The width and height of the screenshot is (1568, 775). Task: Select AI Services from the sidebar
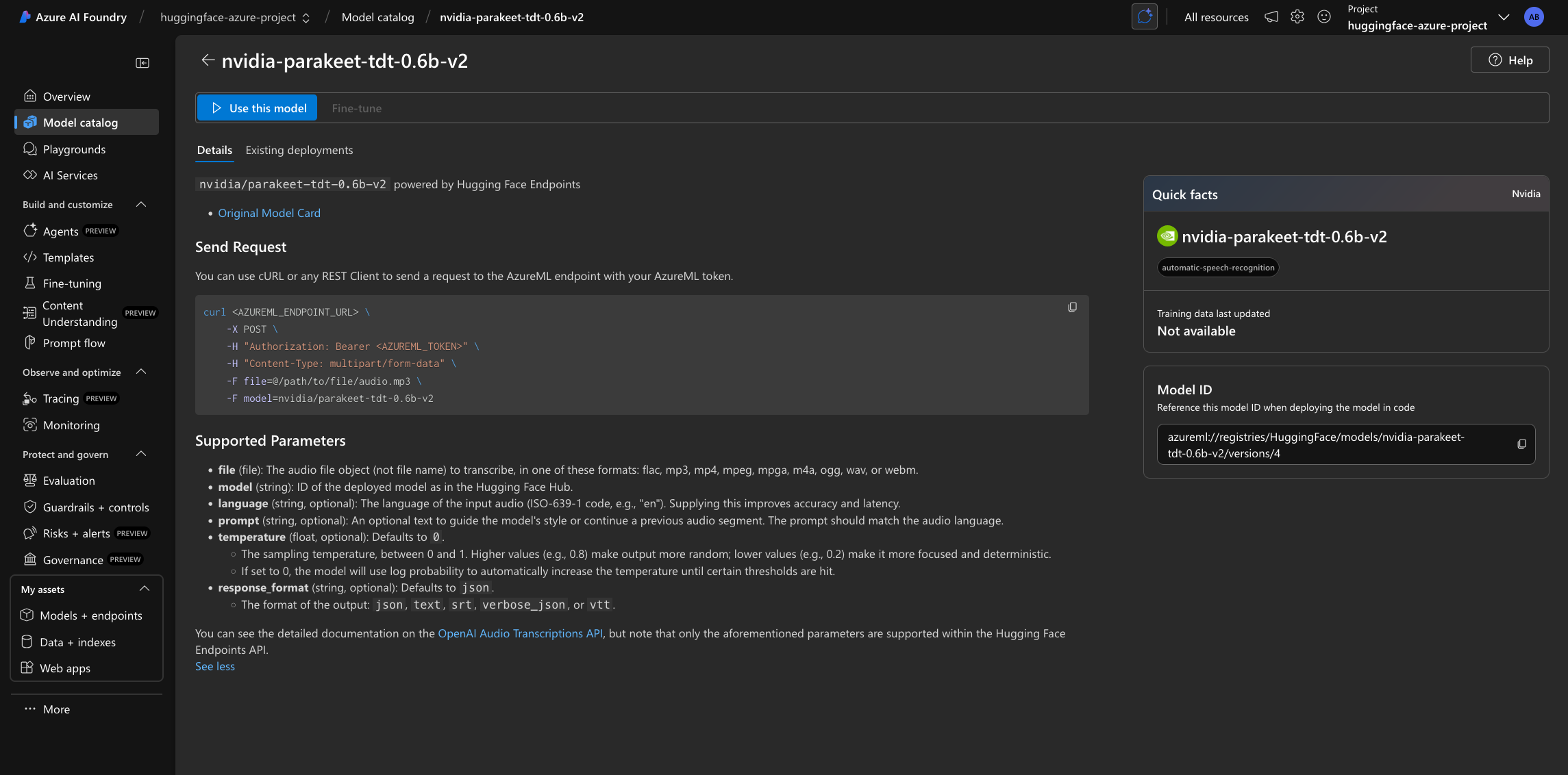pyautogui.click(x=70, y=175)
